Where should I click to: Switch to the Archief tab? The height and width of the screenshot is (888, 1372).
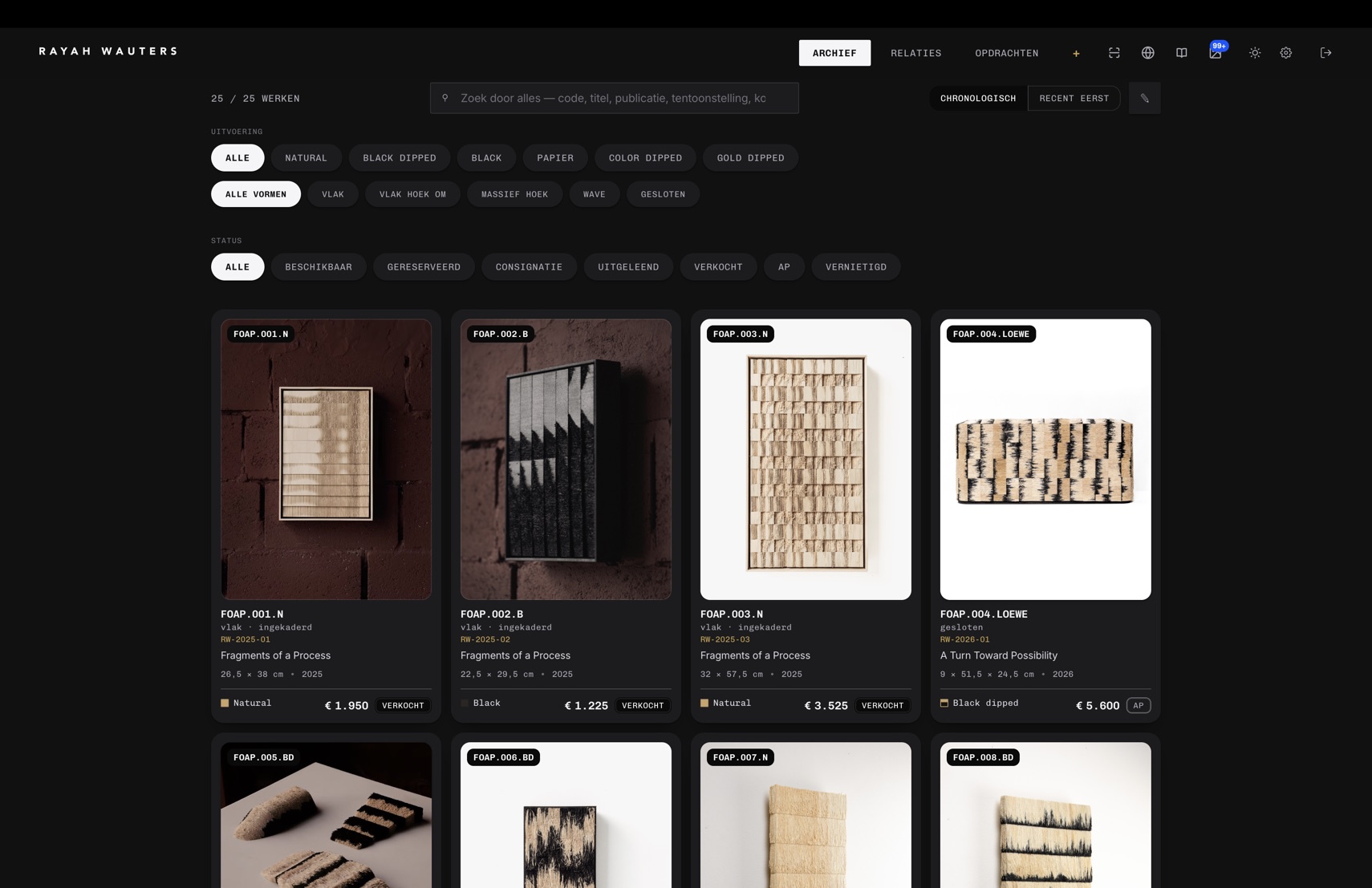(834, 53)
